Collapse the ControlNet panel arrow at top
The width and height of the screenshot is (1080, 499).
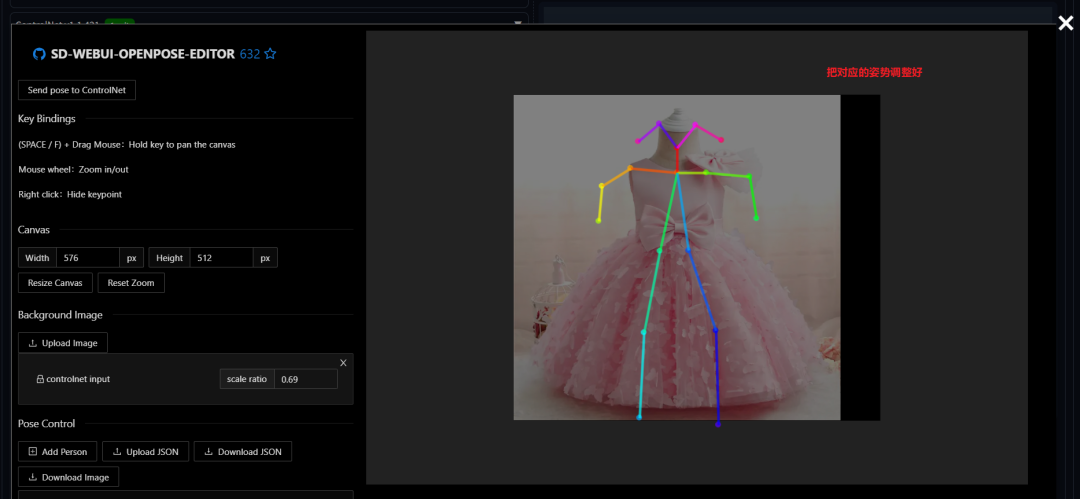[518, 23]
